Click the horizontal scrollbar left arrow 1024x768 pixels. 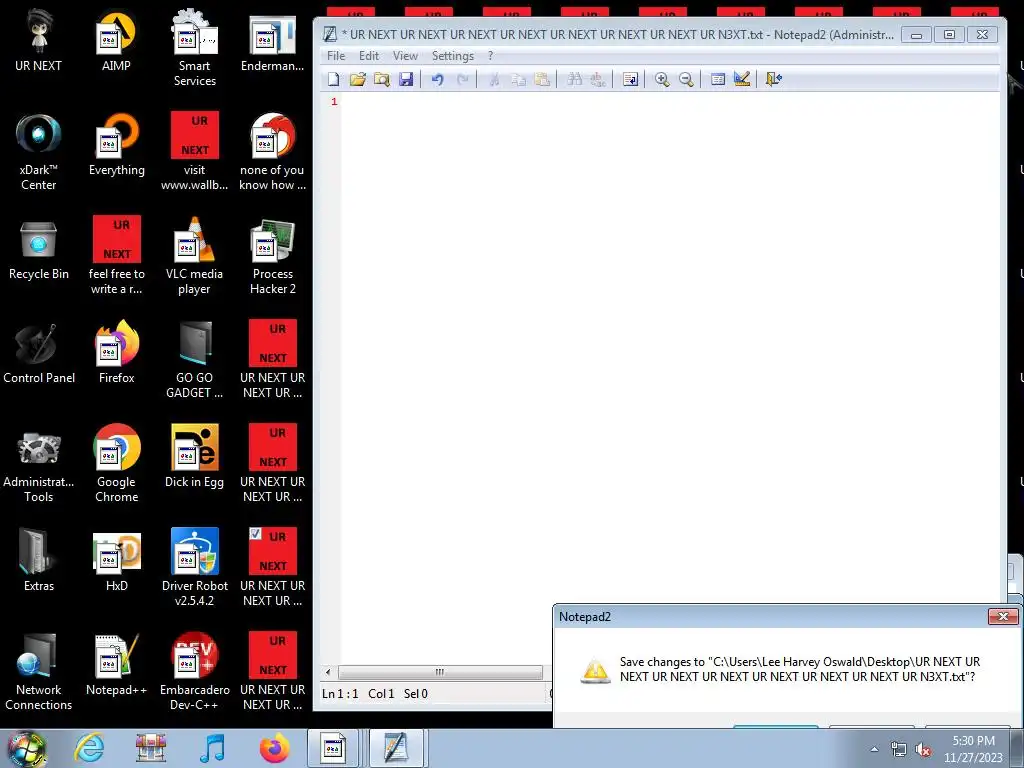tap(328, 672)
